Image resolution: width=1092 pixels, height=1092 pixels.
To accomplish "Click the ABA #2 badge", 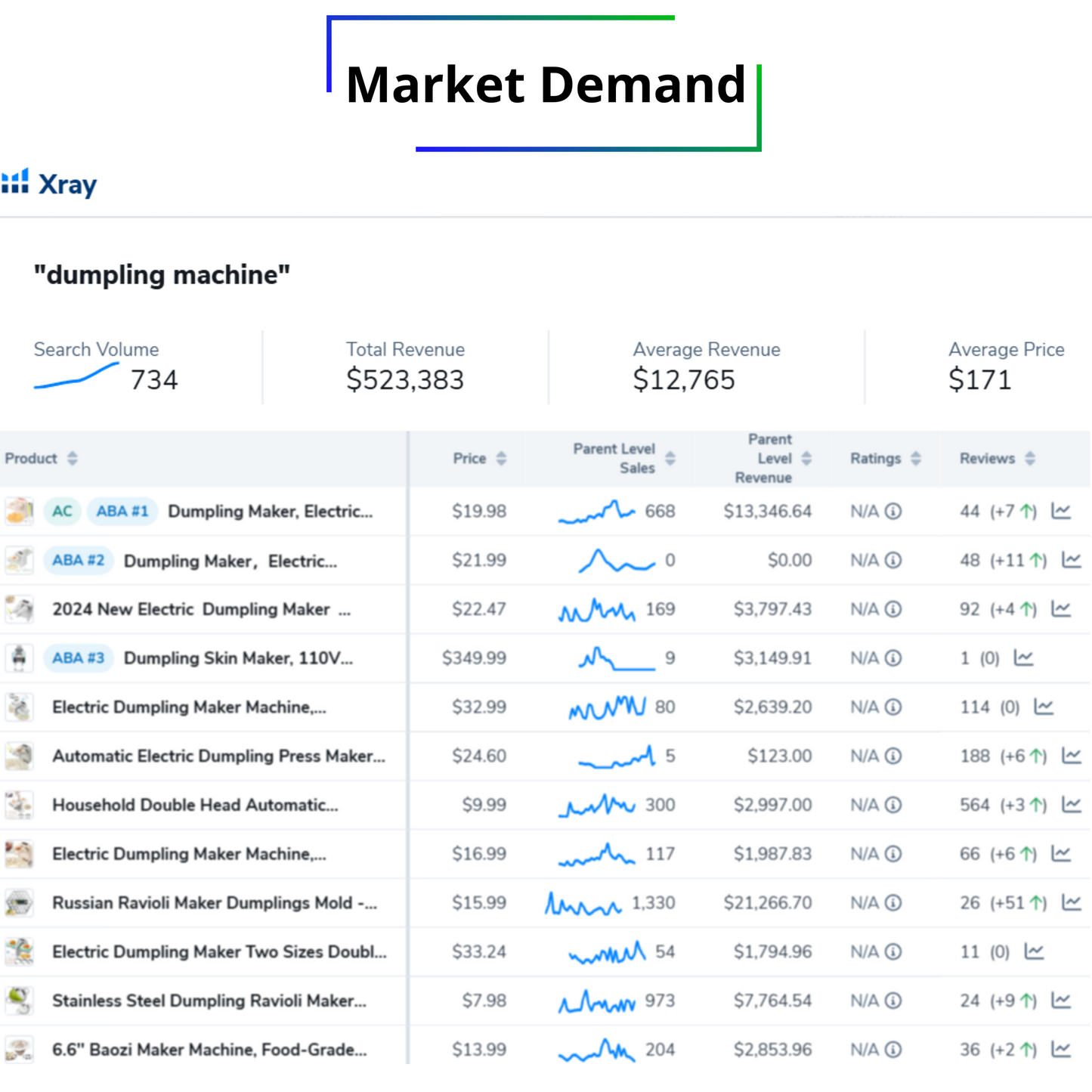I will tap(79, 560).
